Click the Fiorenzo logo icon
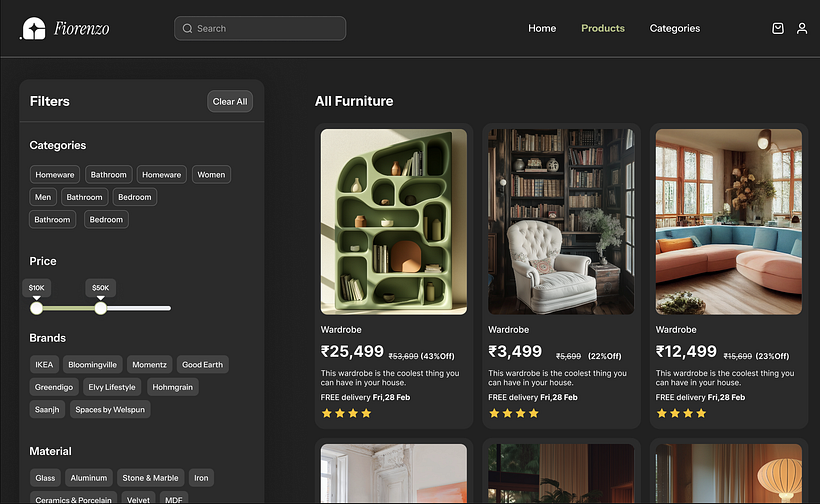The width and height of the screenshot is (820, 504). 33,28
